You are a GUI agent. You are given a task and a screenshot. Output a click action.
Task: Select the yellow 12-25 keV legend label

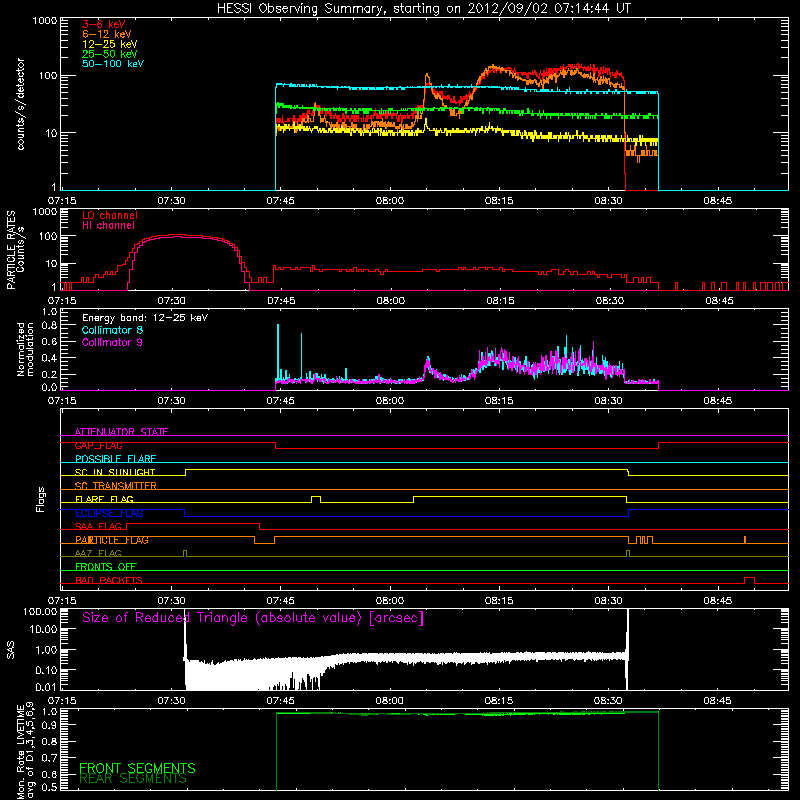pos(110,44)
